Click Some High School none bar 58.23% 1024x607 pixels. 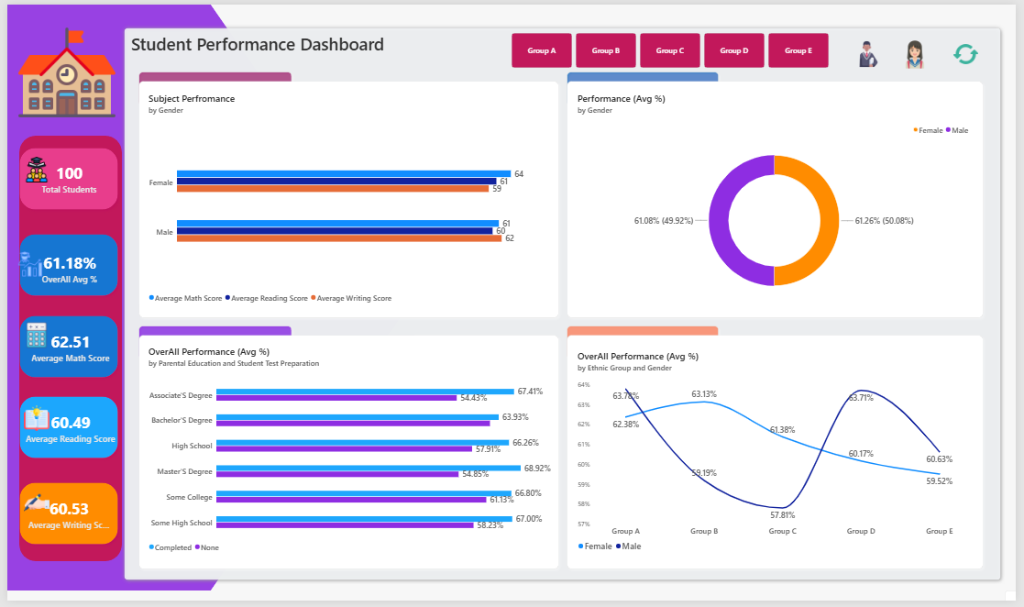click(x=345, y=525)
